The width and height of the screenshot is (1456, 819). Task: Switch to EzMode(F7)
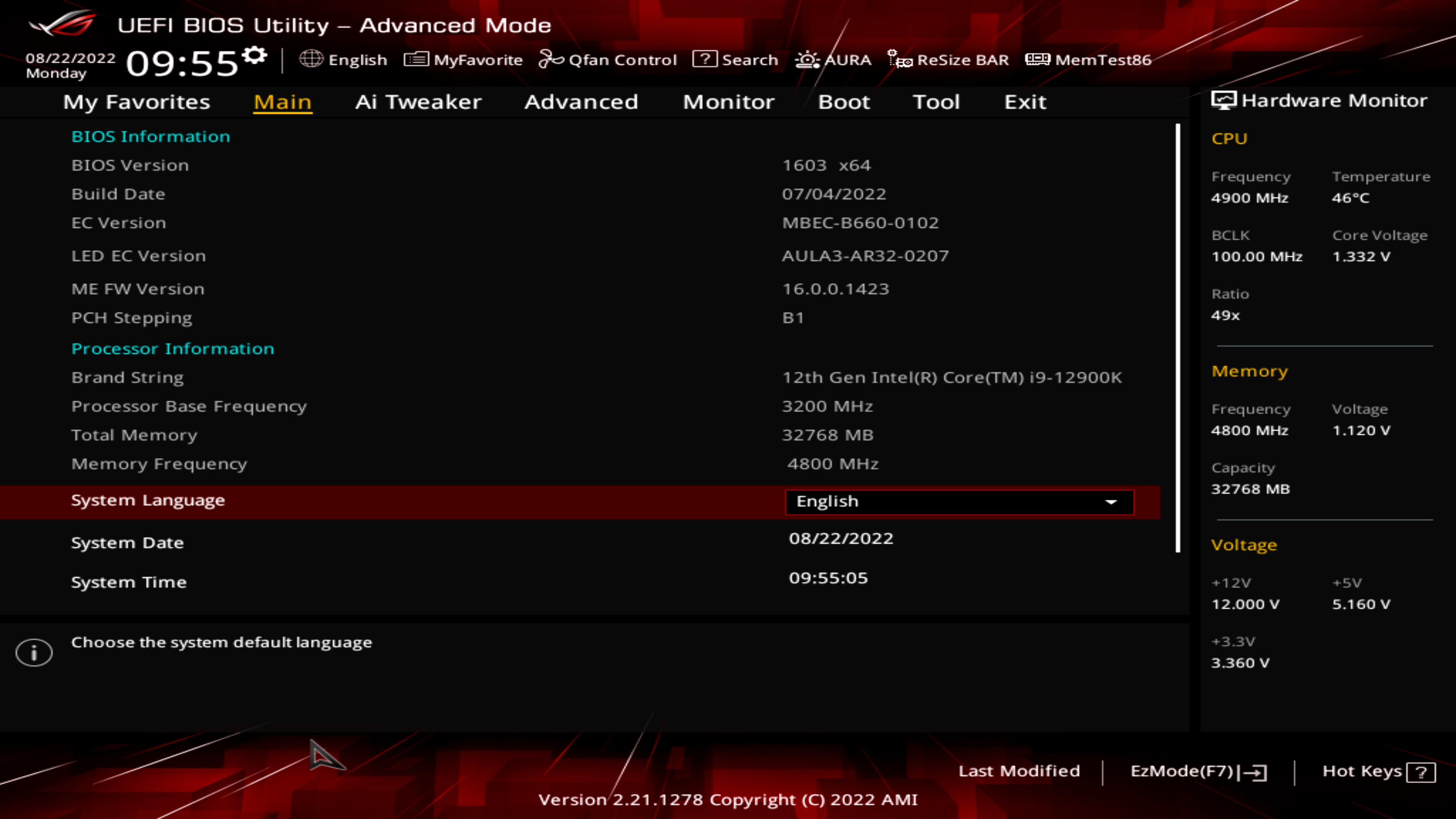[1198, 772]
